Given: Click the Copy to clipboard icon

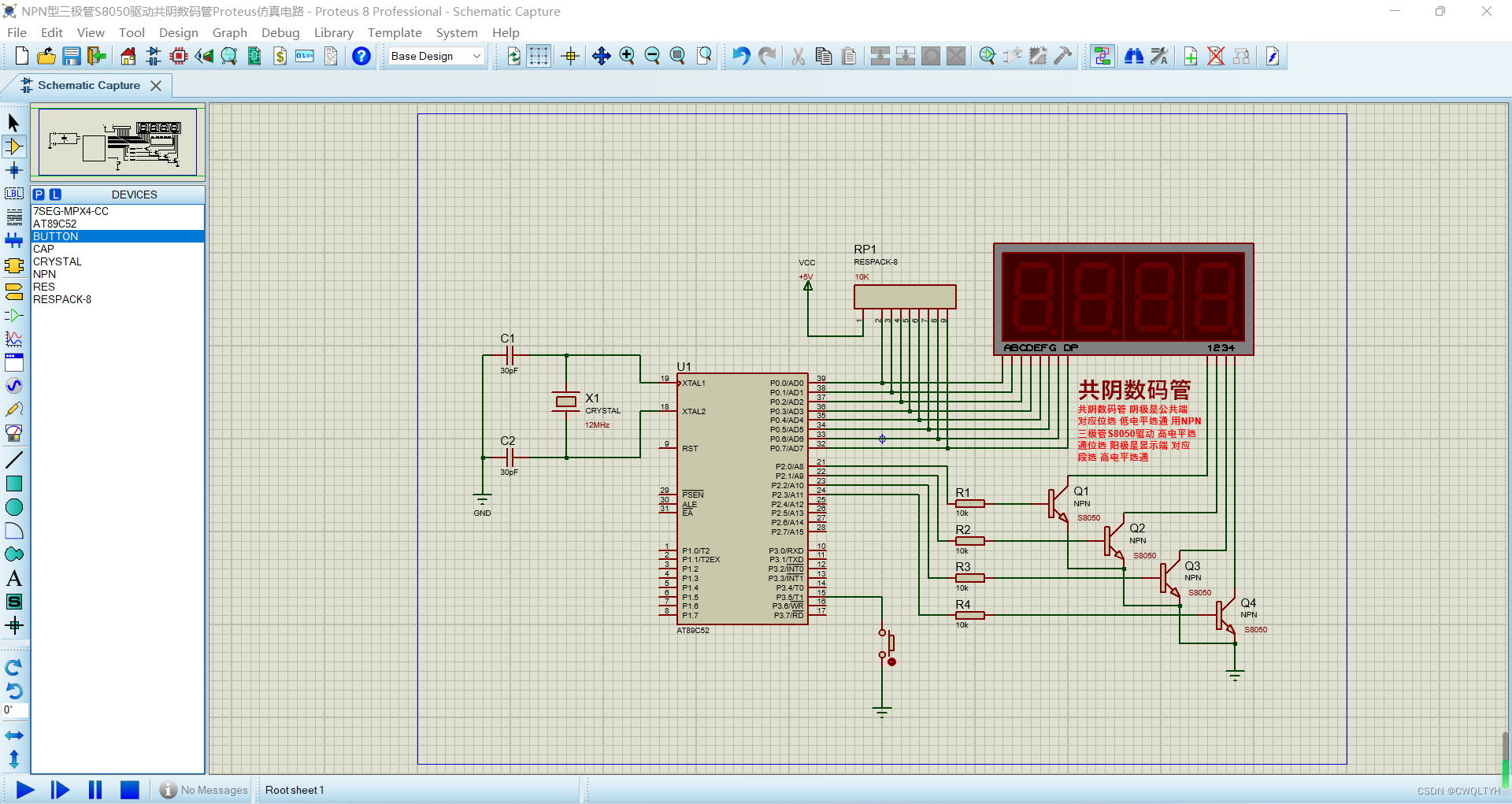Looking at the screenshot, I should pos(824,56).
